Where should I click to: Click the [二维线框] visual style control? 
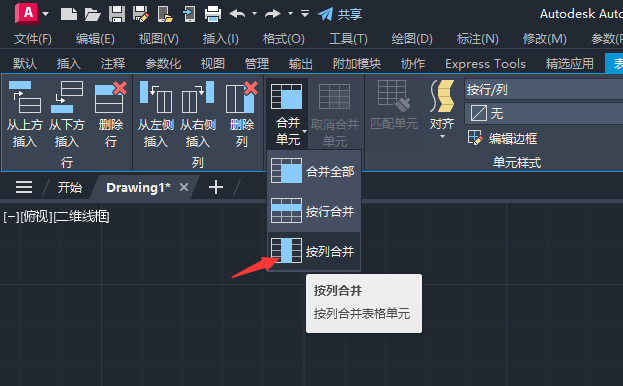click(81, 217)
